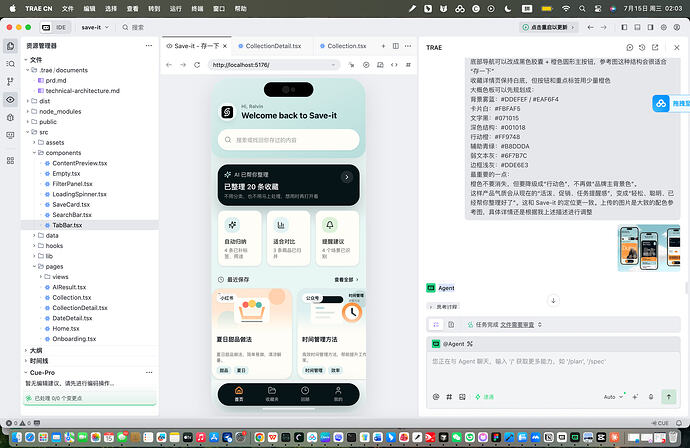690x448 pixels.
Task: Open the Source Control branch icon
Action: click(11, 81)
